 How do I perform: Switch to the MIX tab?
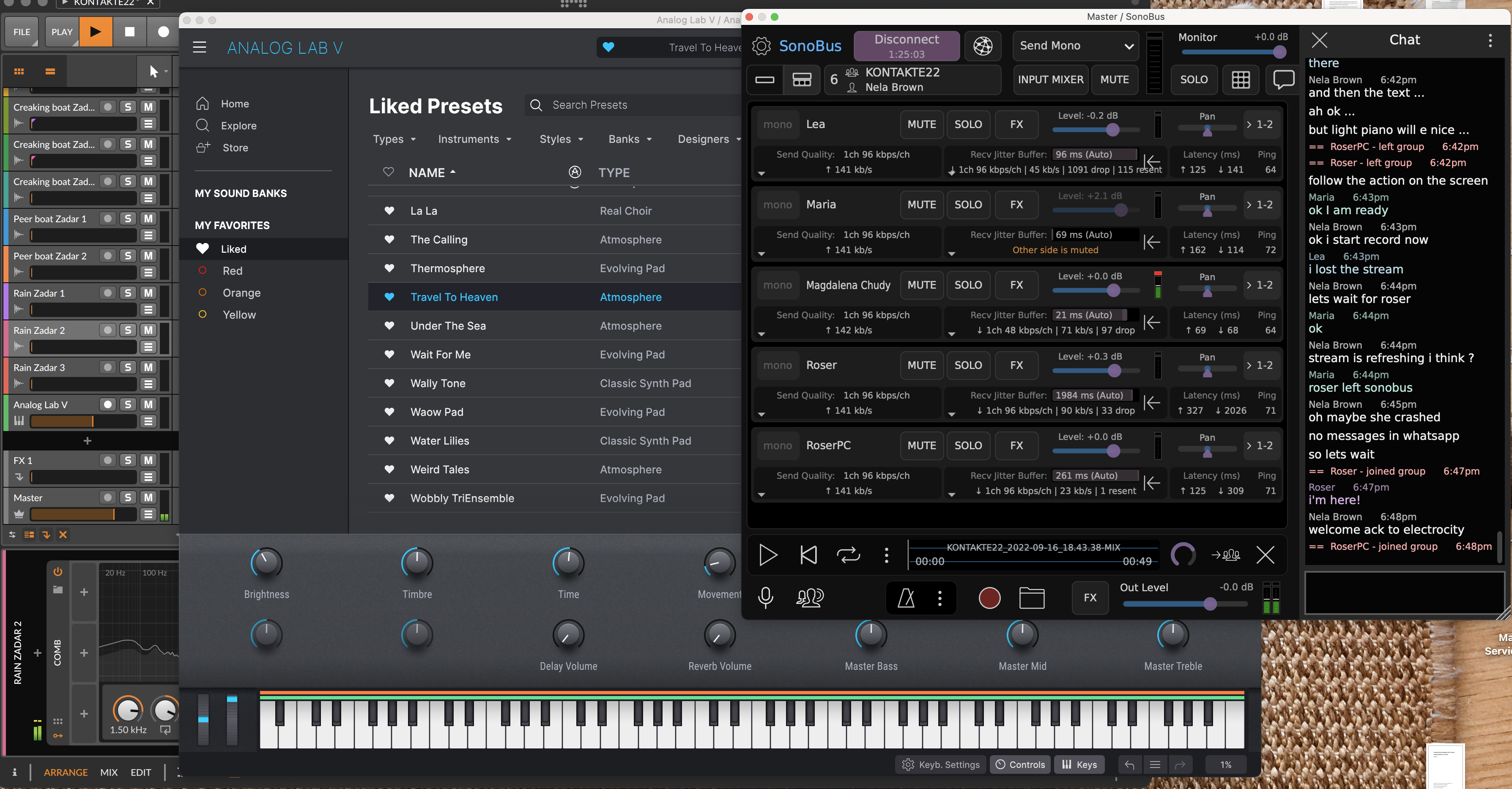109,772
